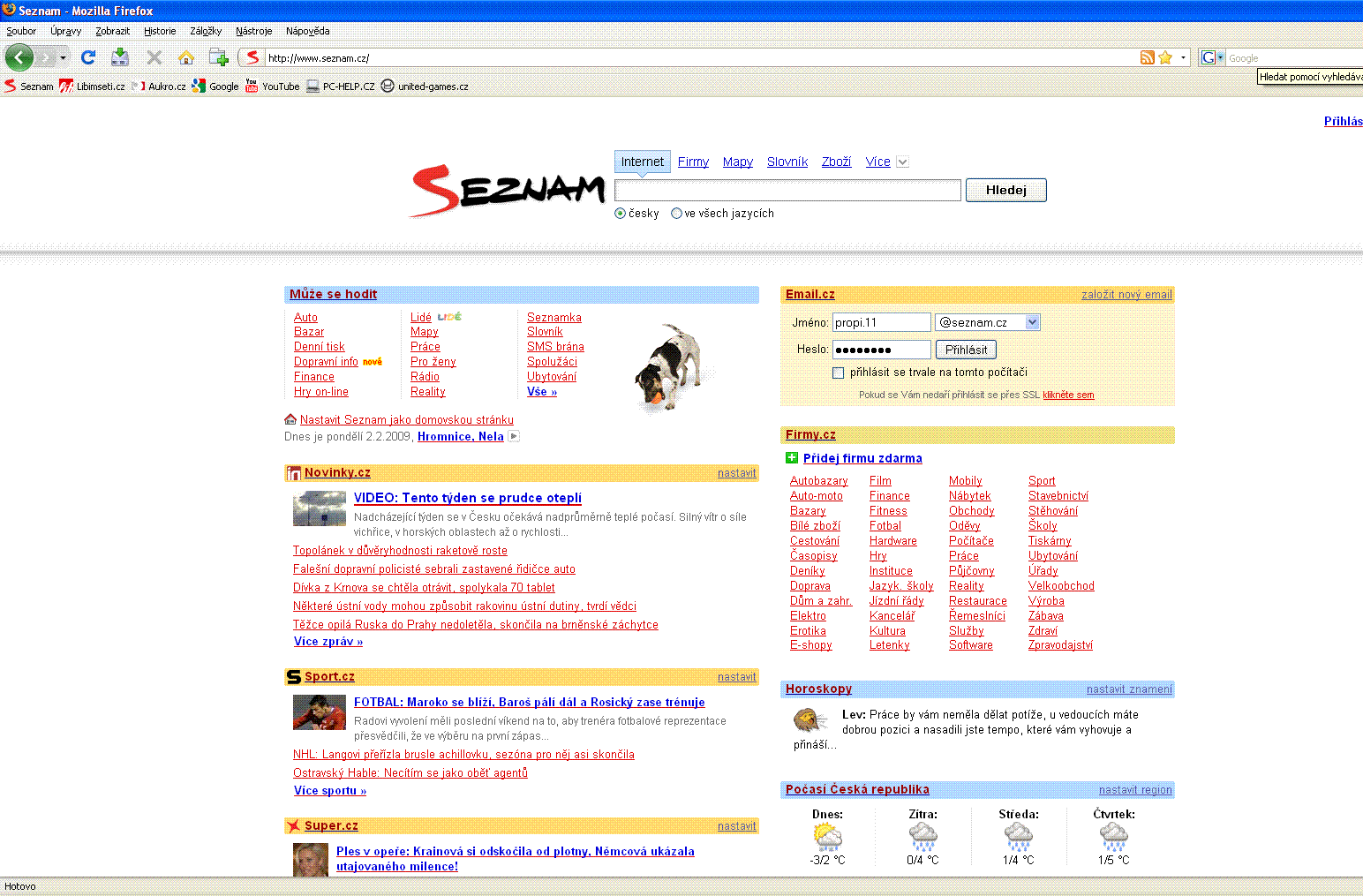Click the house icon for setting homepage
The width and height of the screenshot is (1363, 896).
coord(290,419)
